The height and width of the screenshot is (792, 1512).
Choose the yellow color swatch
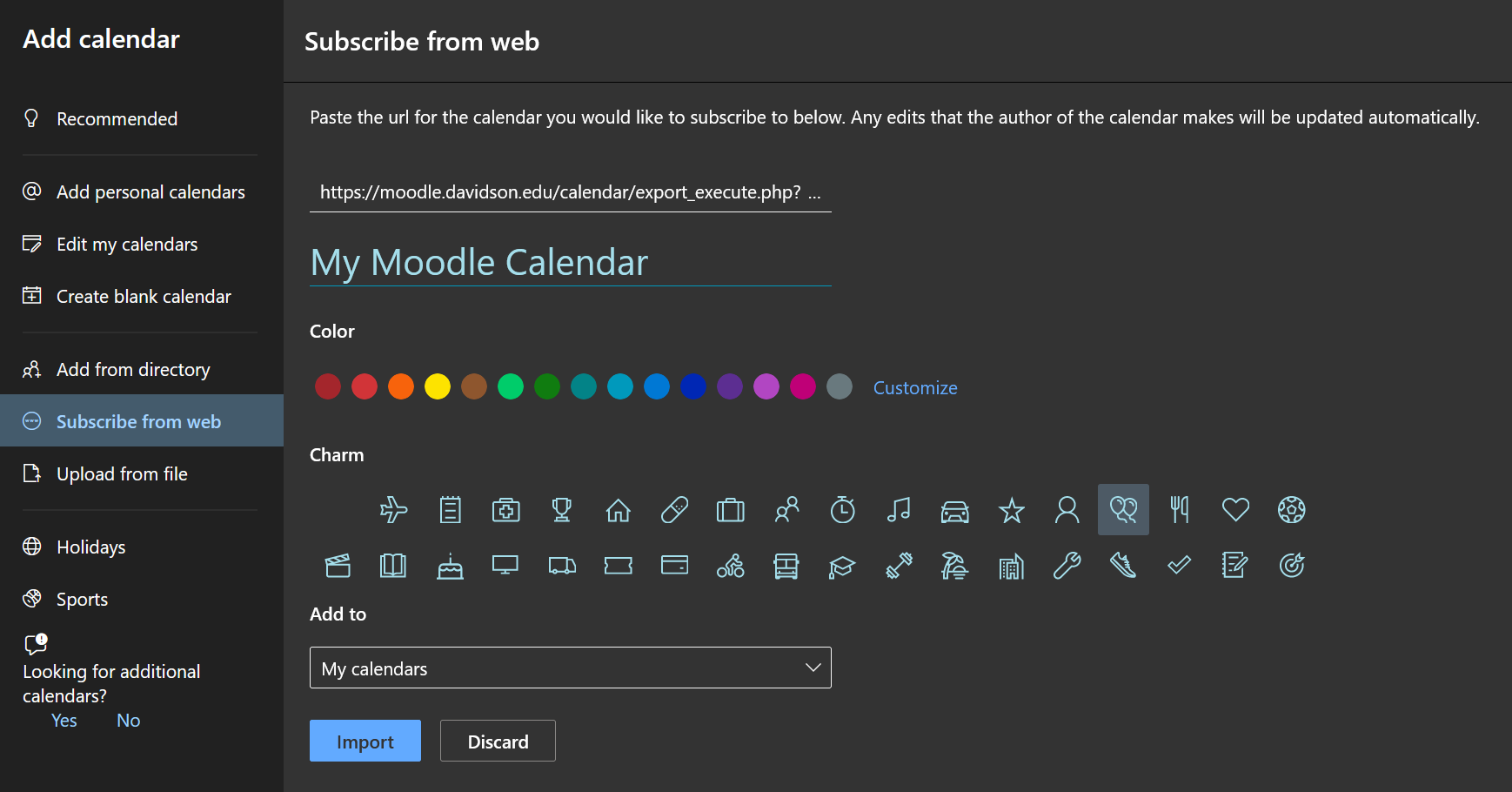point(438,386)
